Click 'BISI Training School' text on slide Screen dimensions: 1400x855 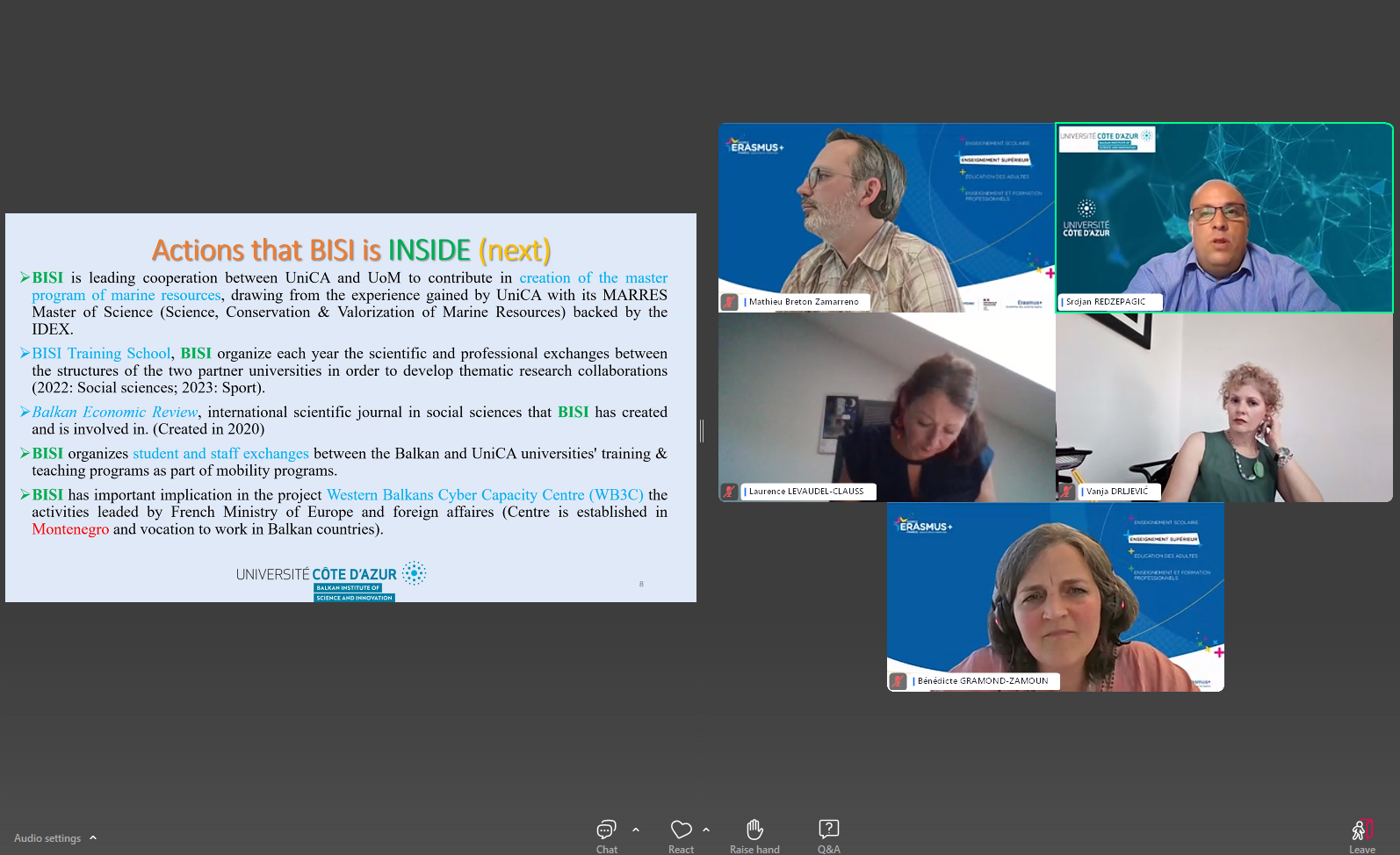[101, 354]
